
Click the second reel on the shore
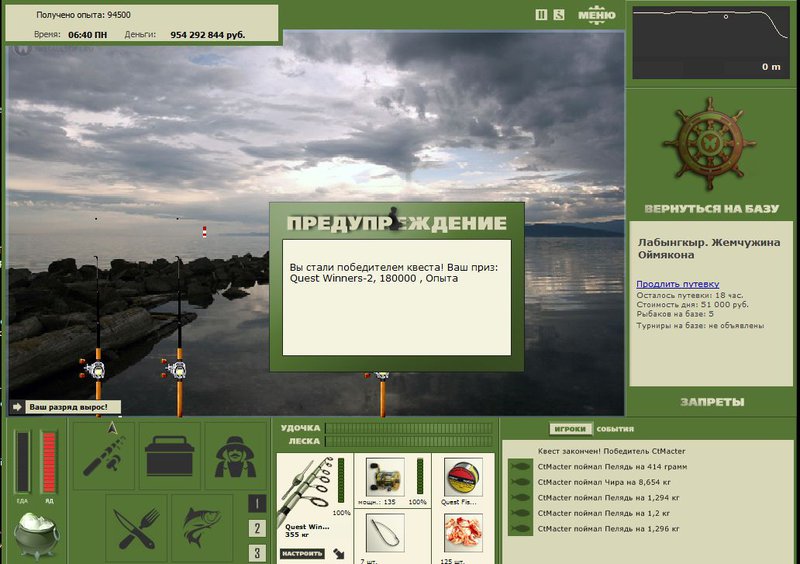(x=176, y=369)
